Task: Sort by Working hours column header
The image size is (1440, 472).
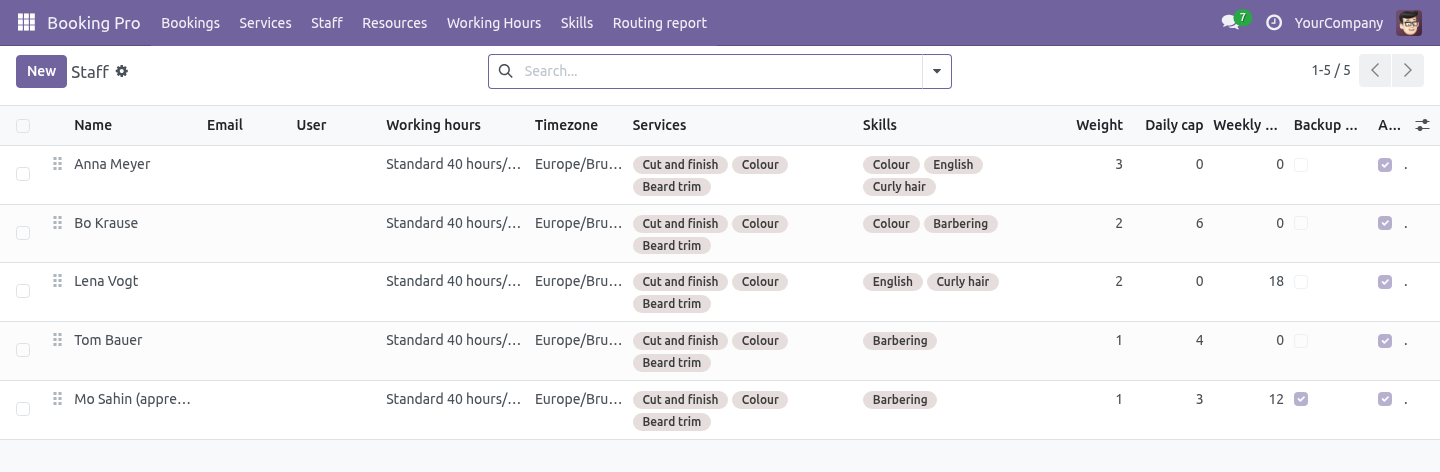Action: pos(433,125)
